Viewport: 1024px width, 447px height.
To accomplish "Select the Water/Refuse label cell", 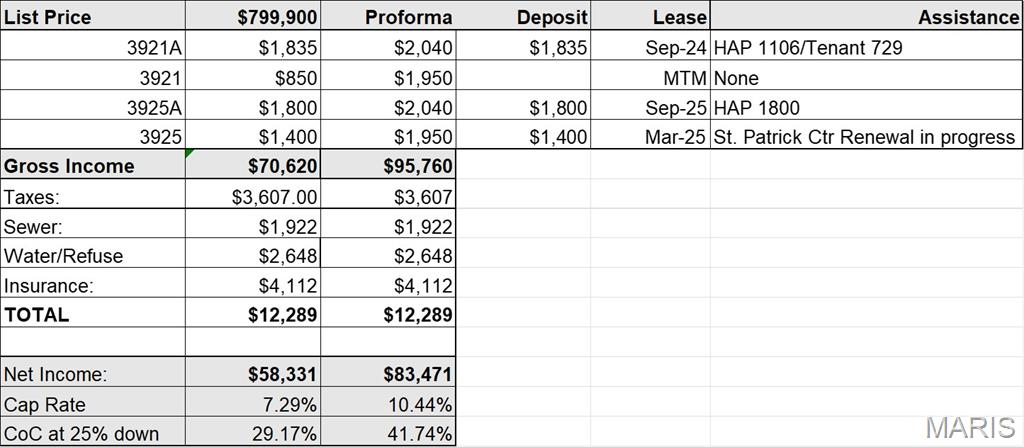I will (93, 254).
